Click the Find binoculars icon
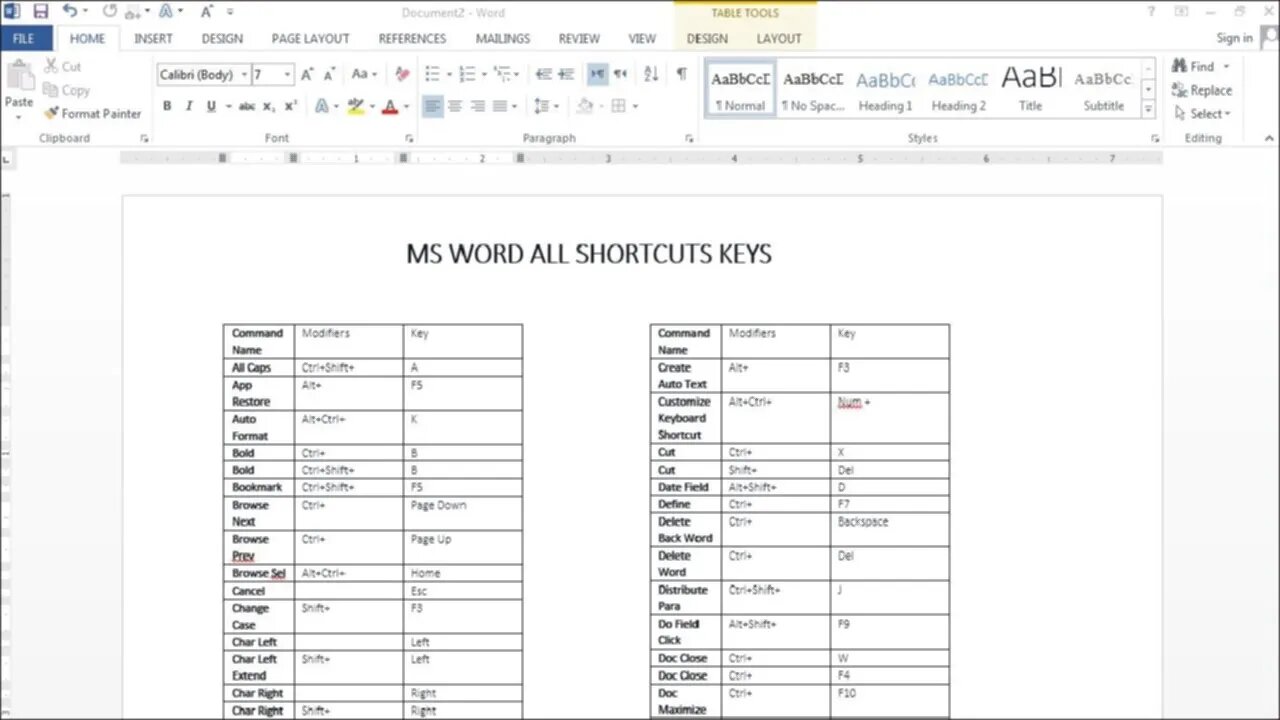The width and height of the screenshot is (1280, 720). coord(1180,66)
